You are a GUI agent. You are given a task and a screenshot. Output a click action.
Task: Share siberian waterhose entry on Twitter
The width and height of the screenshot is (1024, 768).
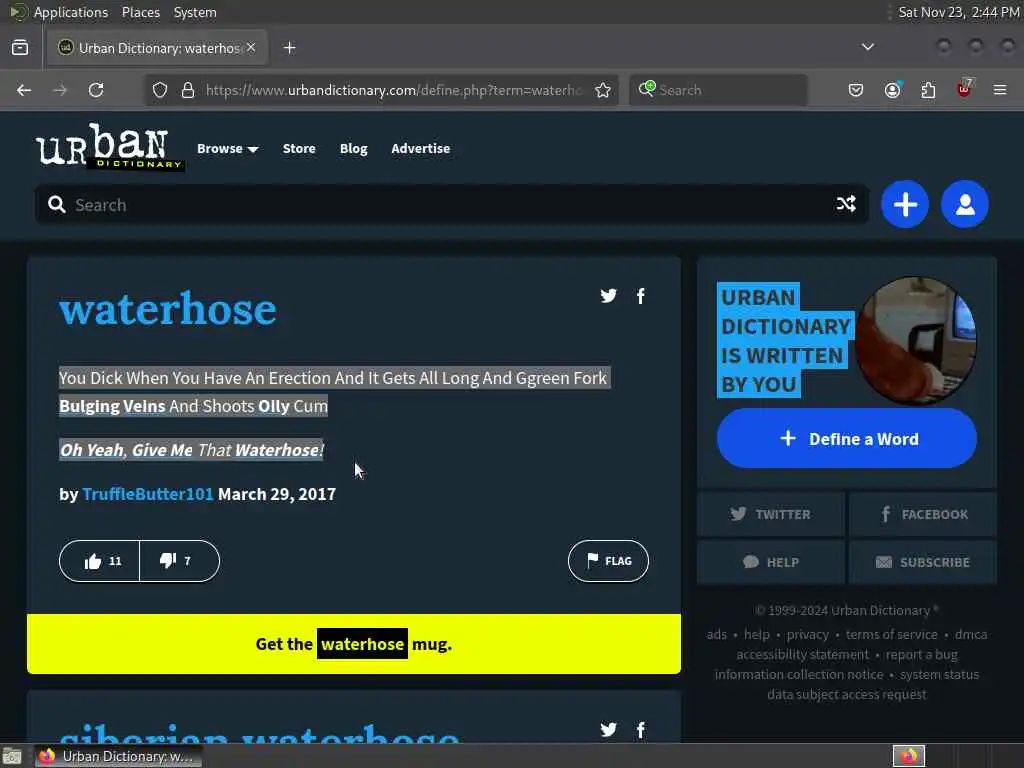609,729
